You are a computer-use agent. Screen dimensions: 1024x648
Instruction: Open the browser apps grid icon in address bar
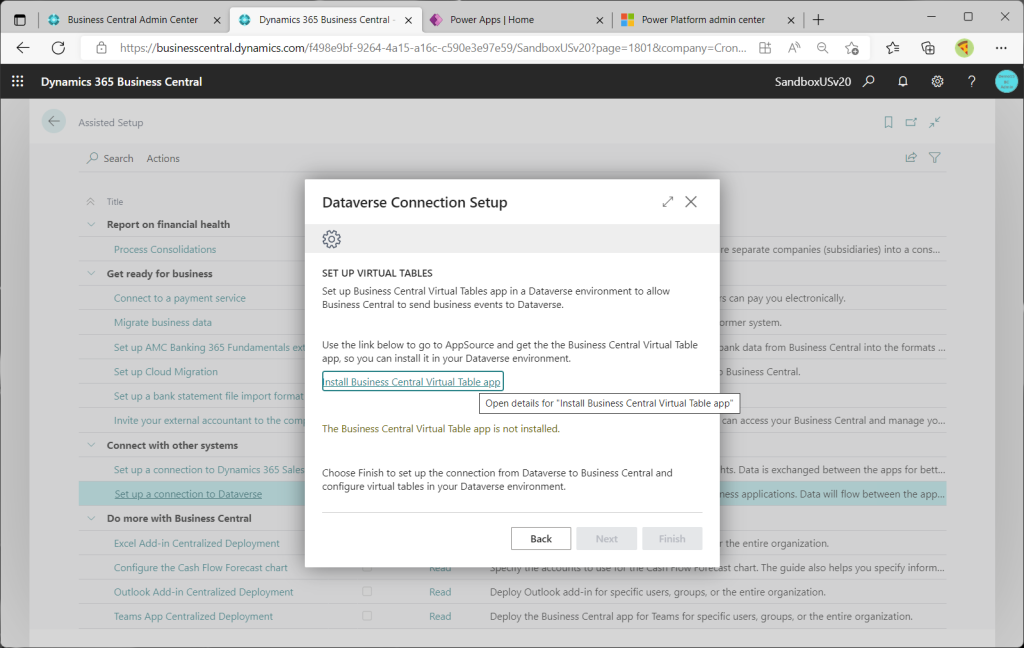(x=765, y=48)
